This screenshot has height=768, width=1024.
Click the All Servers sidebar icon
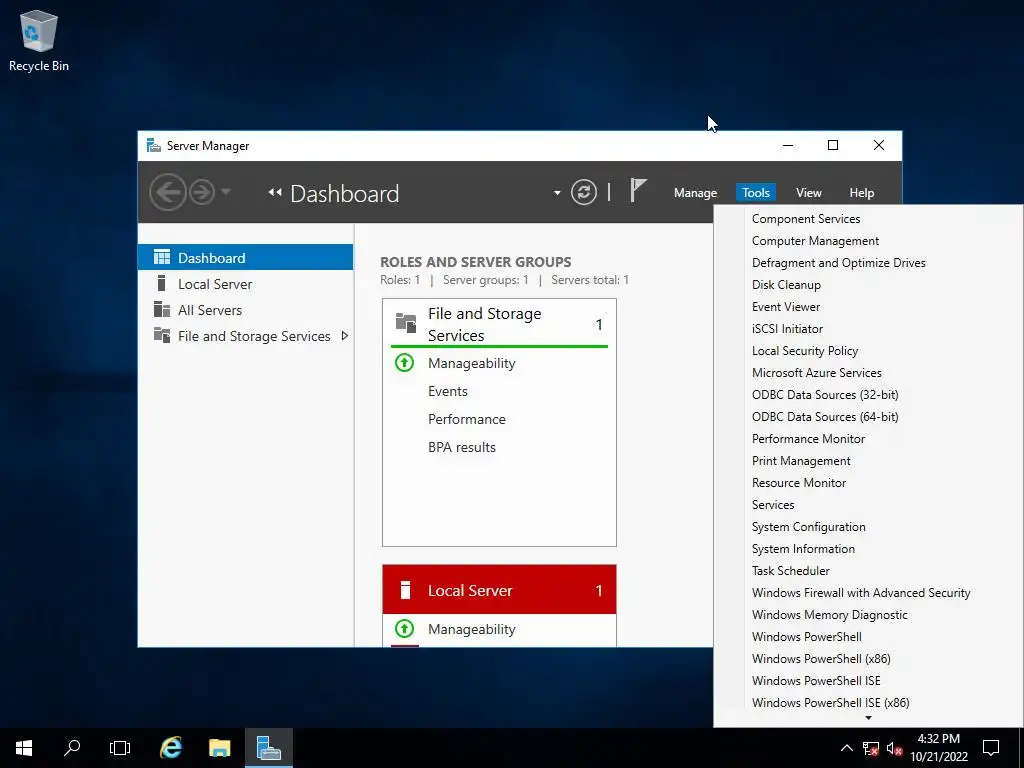tap(161, 309)
